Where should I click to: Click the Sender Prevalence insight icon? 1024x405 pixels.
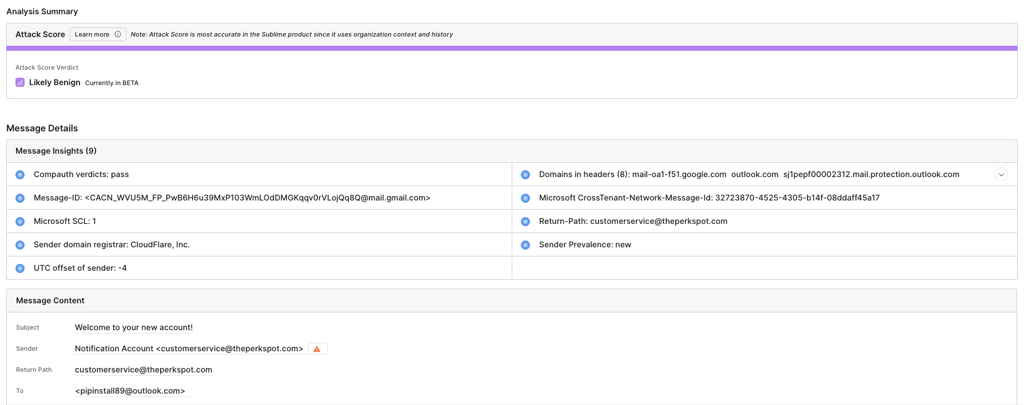525,245
